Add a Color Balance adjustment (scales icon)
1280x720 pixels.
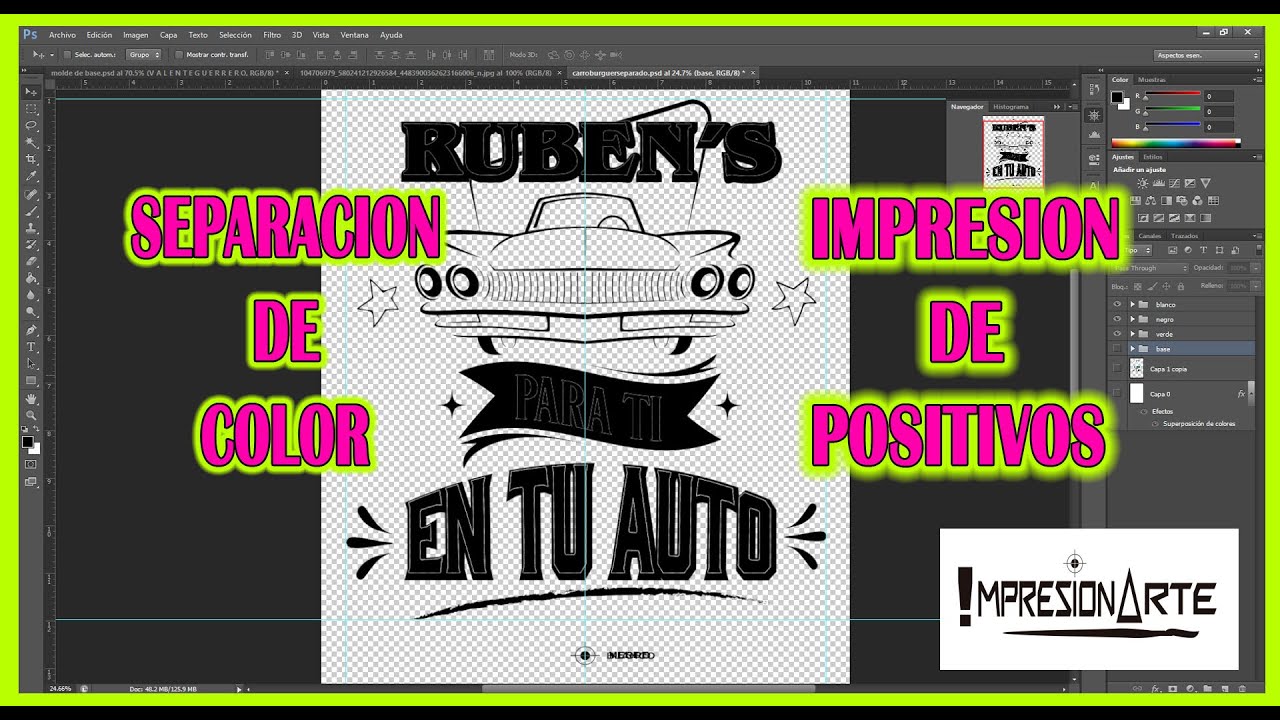(x=1150, y=200)
